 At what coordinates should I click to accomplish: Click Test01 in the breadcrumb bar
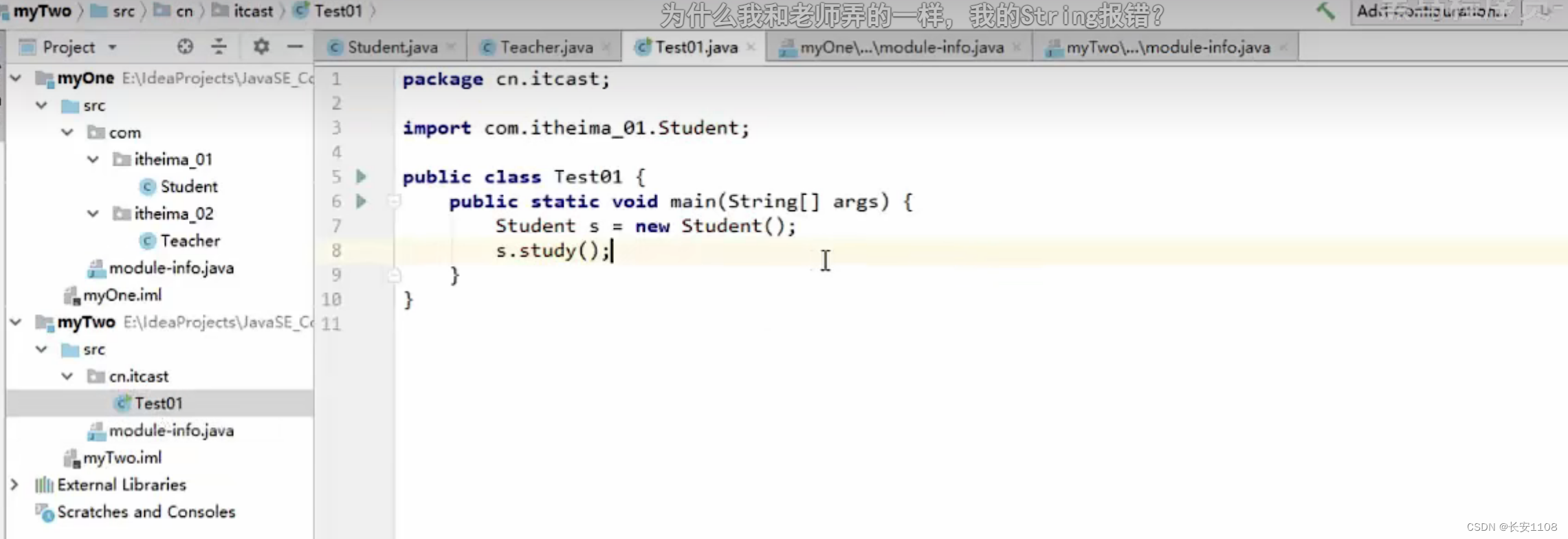tap(338, 11)
